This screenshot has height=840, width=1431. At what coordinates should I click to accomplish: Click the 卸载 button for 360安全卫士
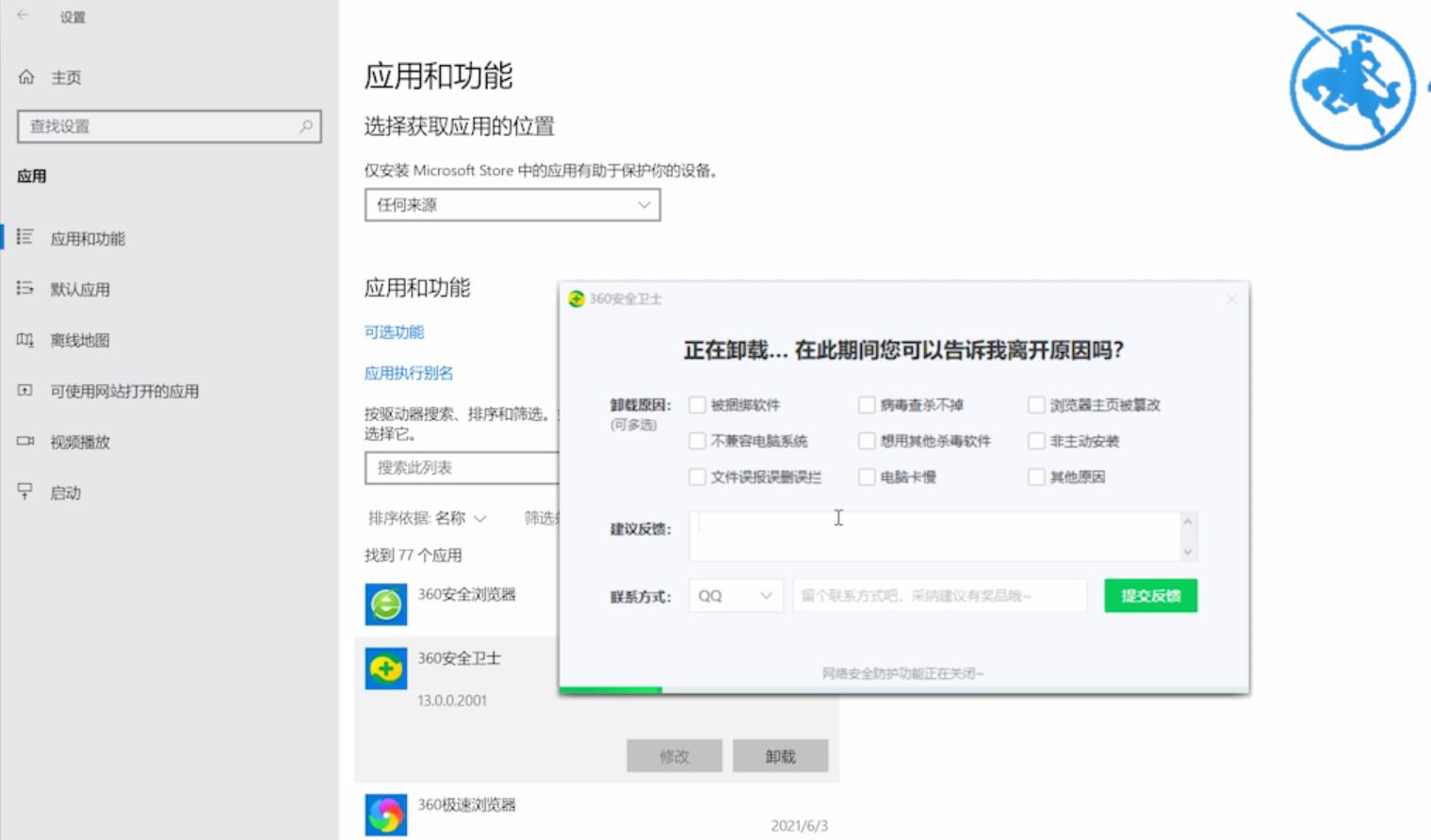pyautogui.click(x=780, y=756)
